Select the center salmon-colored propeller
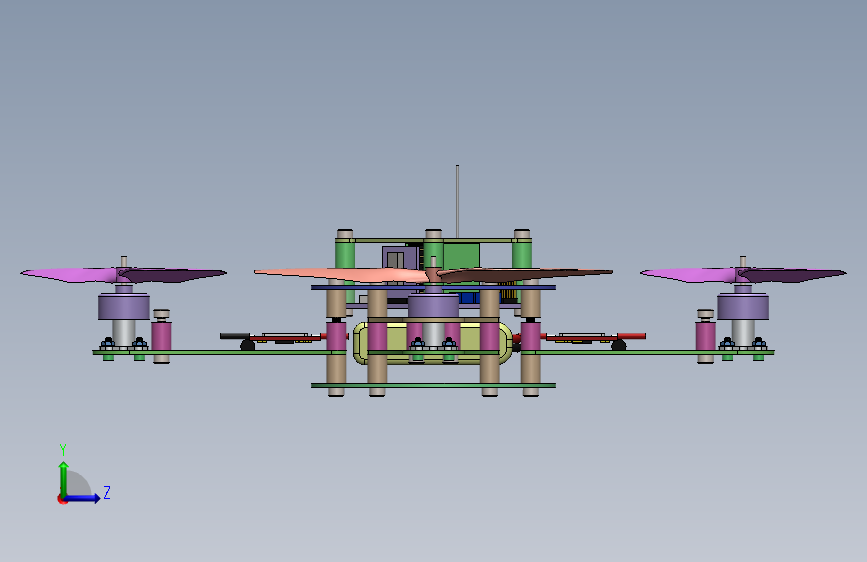Screen dimensions: 867x562 click(x=433, y=274)
